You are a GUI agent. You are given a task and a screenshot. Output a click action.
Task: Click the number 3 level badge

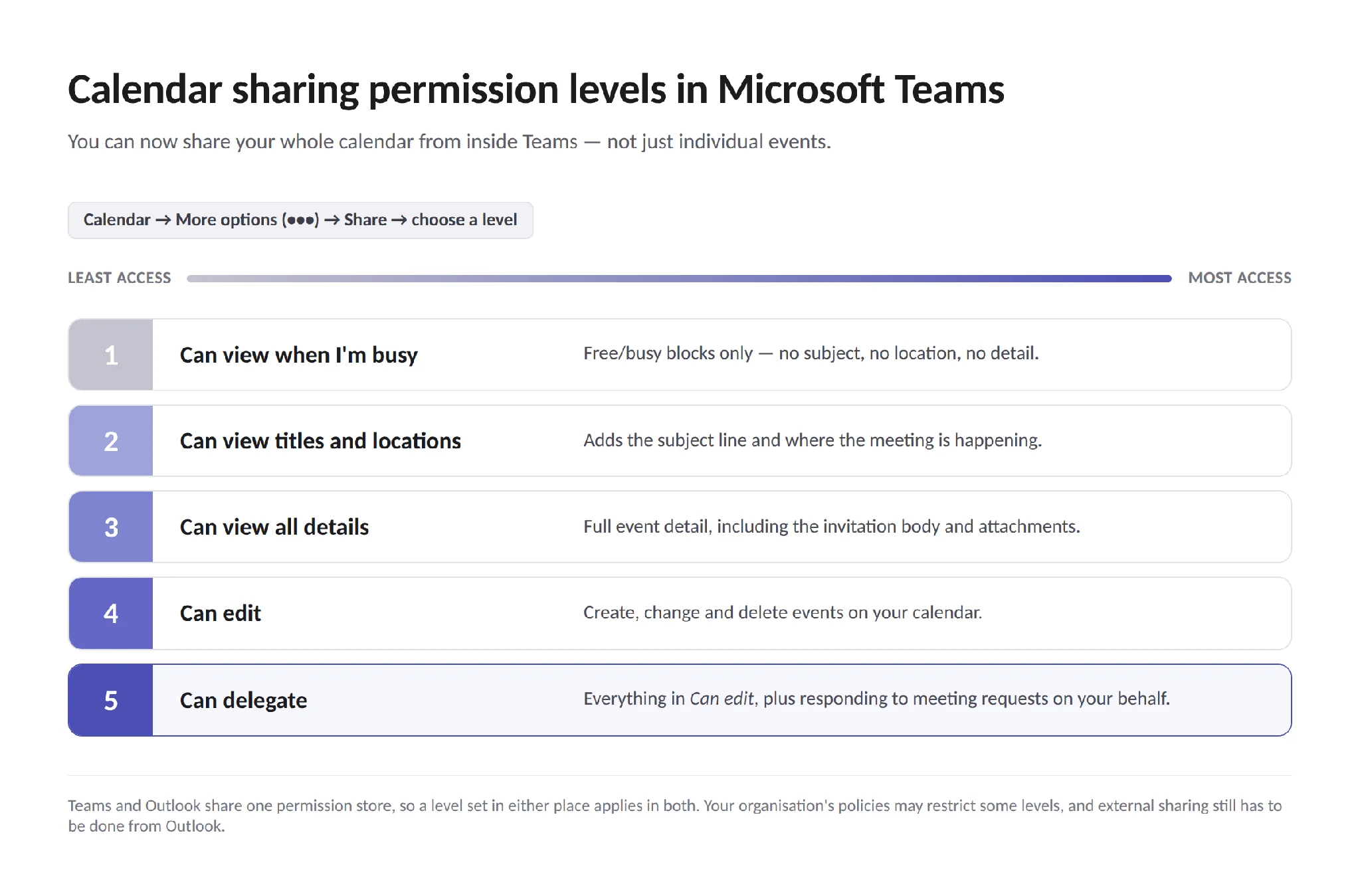coord(111,527)
